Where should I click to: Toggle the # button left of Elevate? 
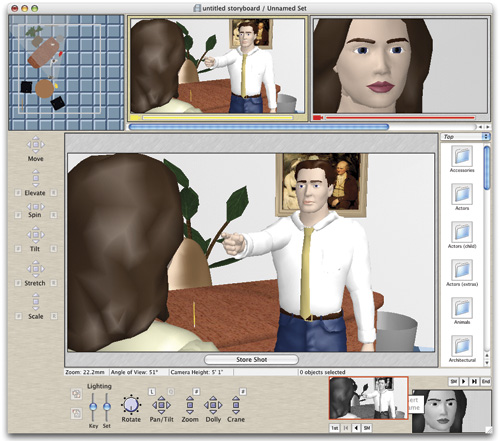18,193
